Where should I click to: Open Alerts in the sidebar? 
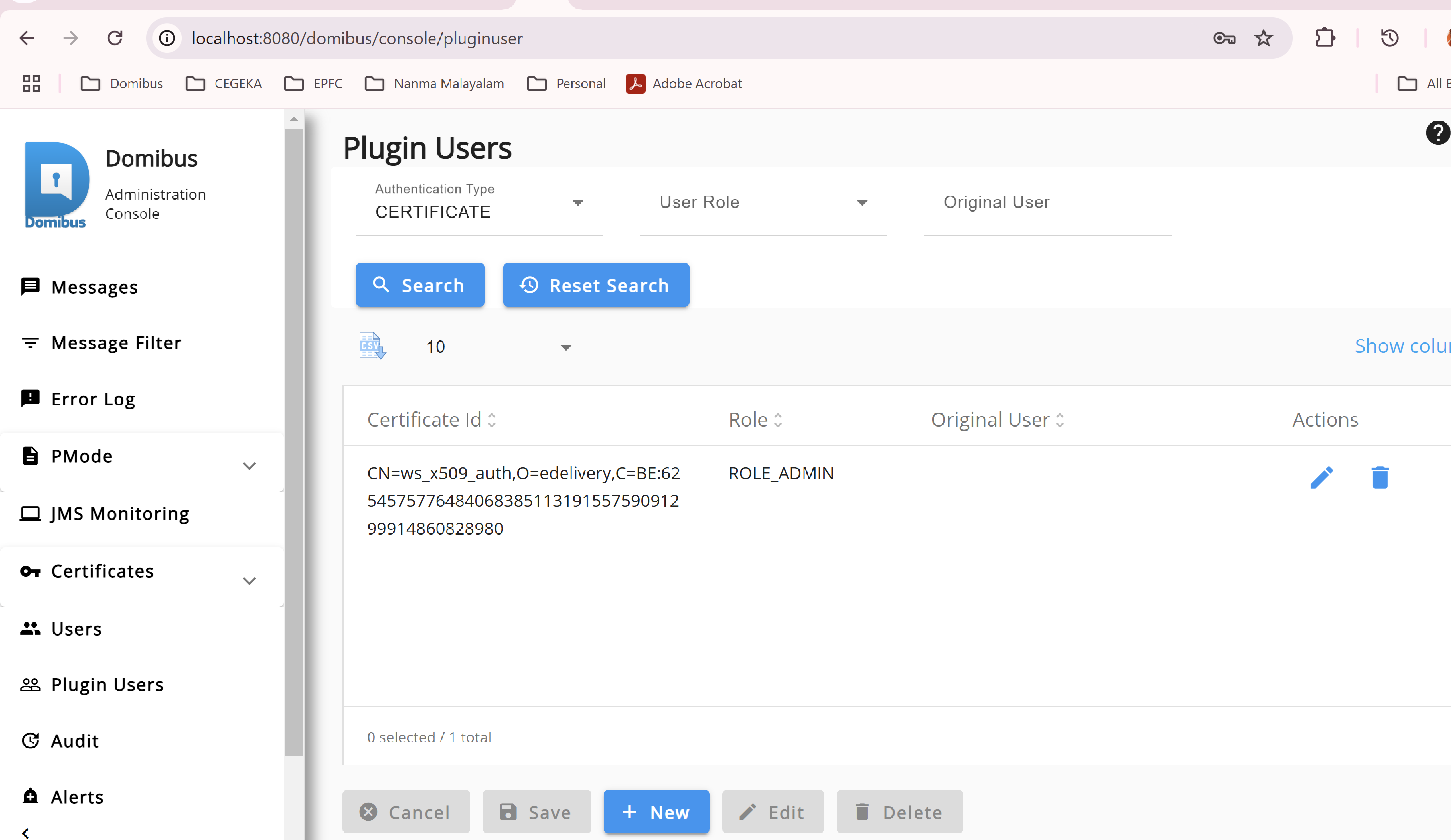(x=62, y=797)
